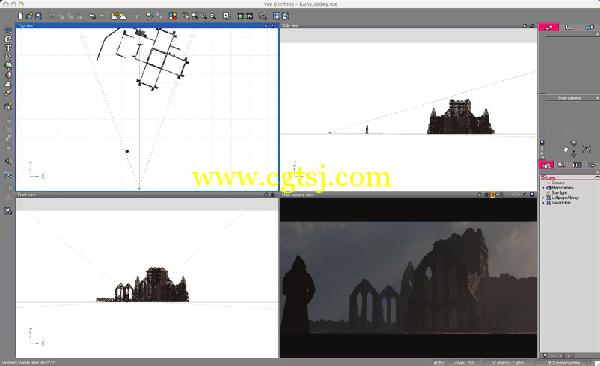Select the Layer 1 entry in browser

click(549, 178)
